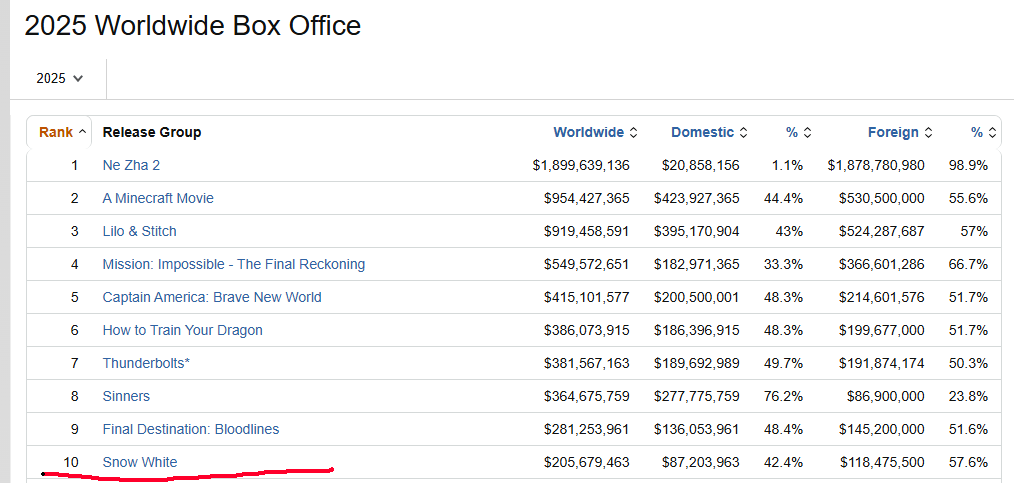
Task: Select the 1.1% domestic share cell
Action: [x=787, y=165]
